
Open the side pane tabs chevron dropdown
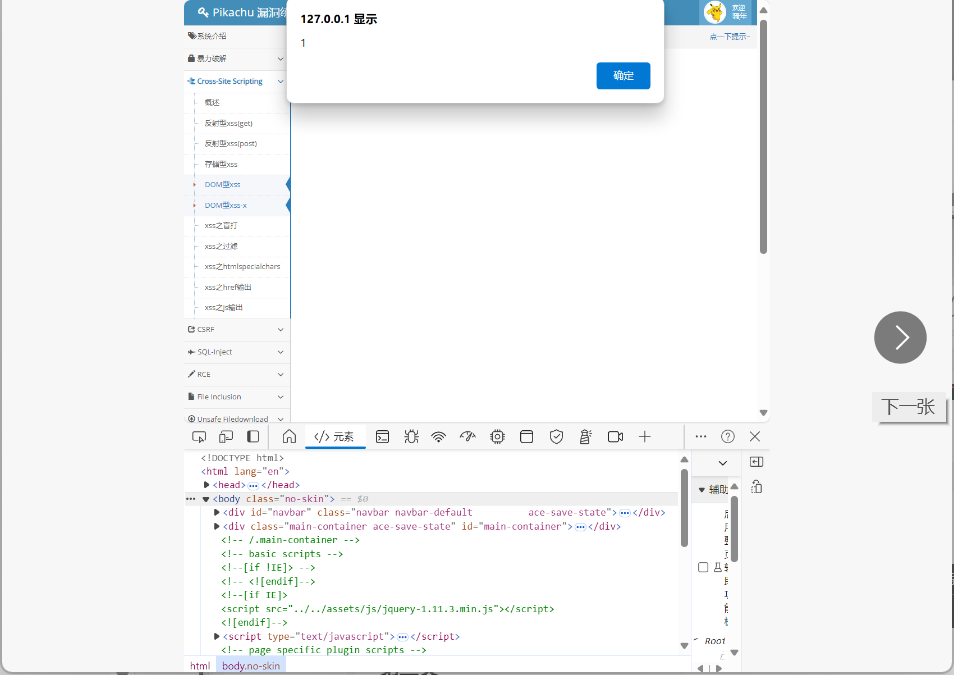722,463
